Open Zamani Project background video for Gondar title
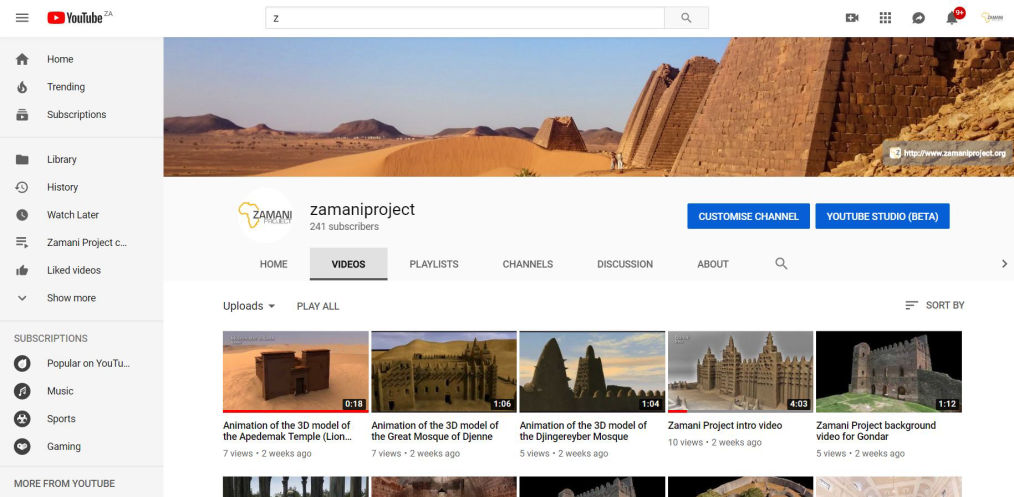1014x497 pixels. pos(876,431)
